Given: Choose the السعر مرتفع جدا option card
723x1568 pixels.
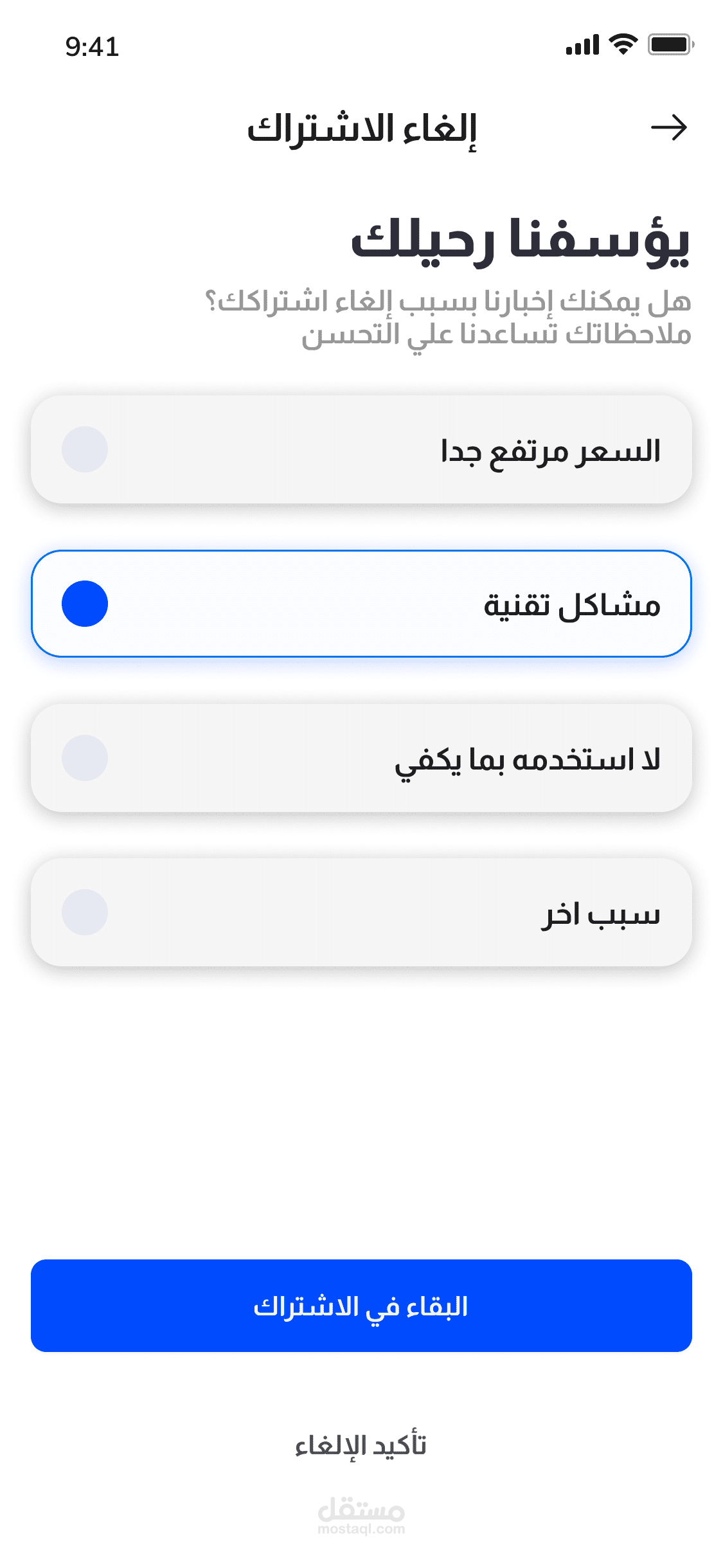Looking at the screenshot, I should point(361,449).
